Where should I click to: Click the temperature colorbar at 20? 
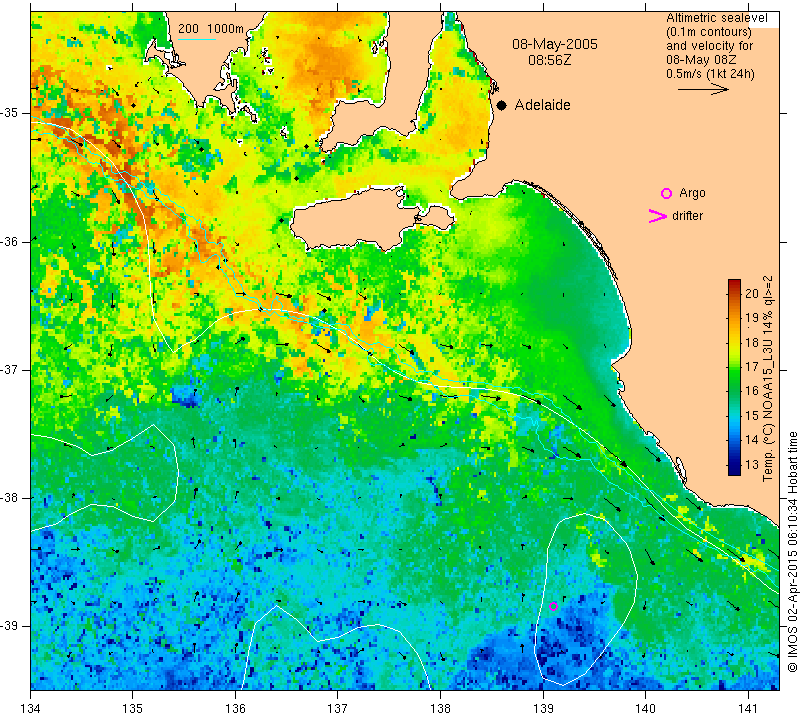734,293
